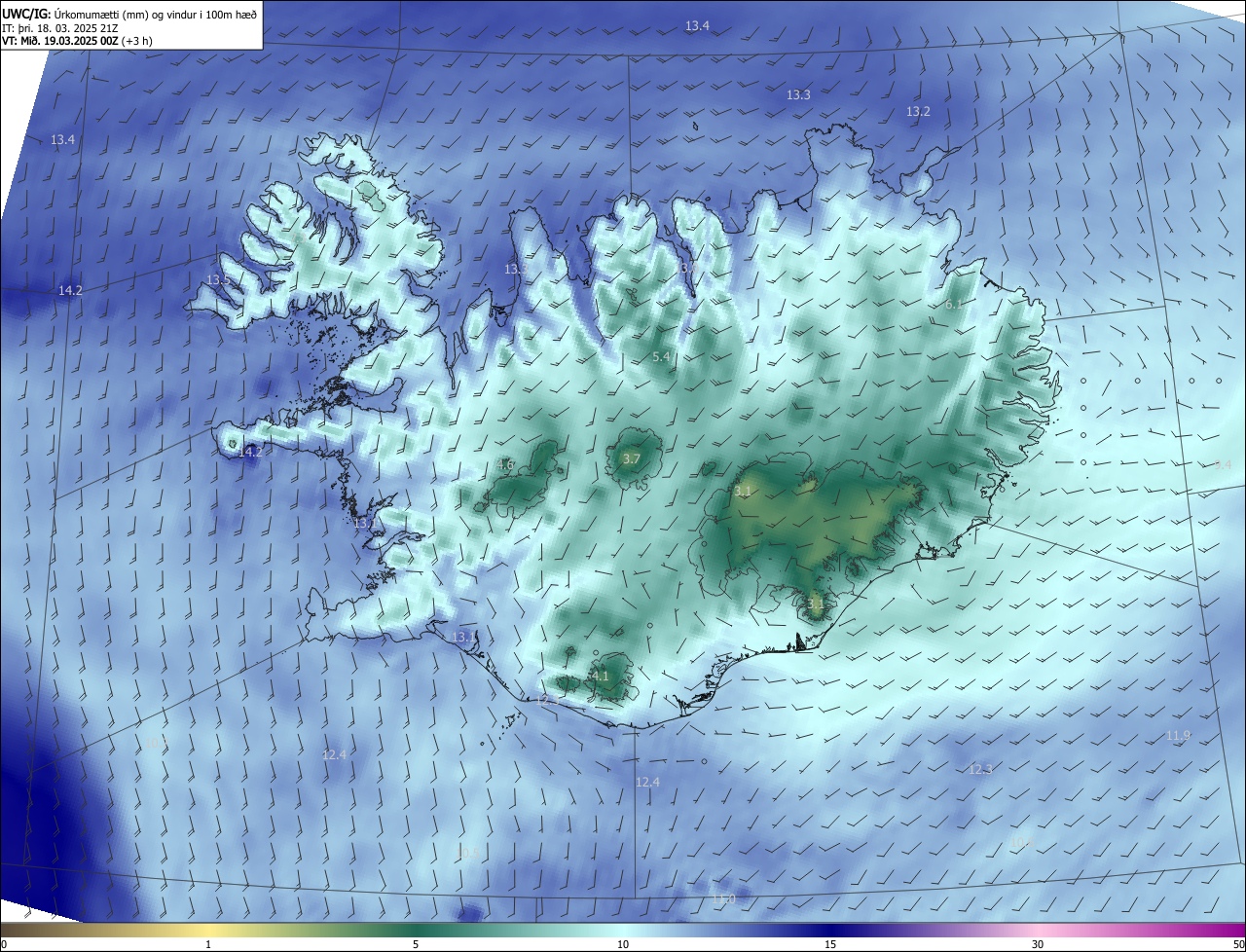Click the 13.2 value over the northeast sea
Image resolution: width=1246 pixels, height=952 pixels.
click(x=918, y=112)
